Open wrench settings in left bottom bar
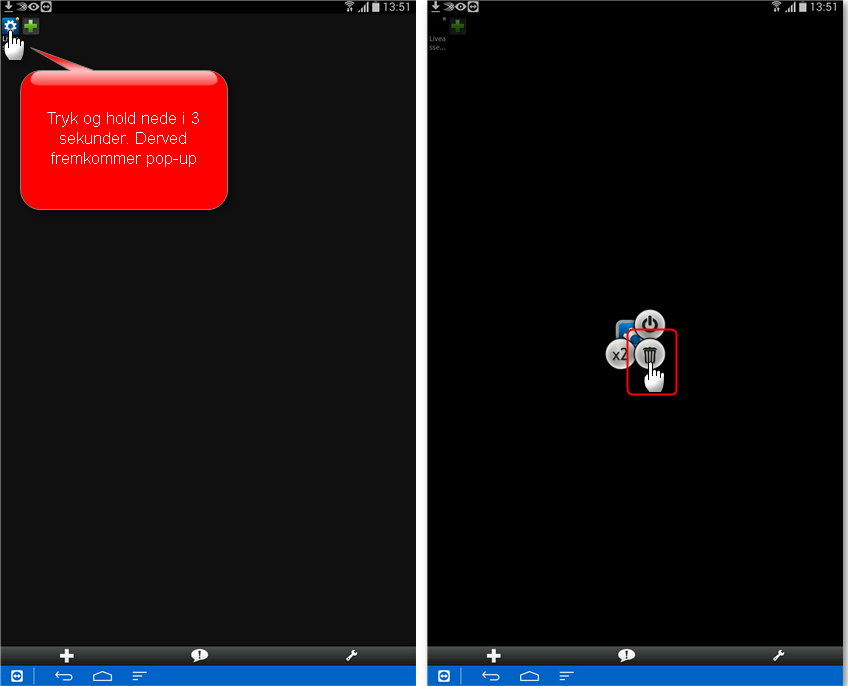The image size is (848, 686). [351, 656]
